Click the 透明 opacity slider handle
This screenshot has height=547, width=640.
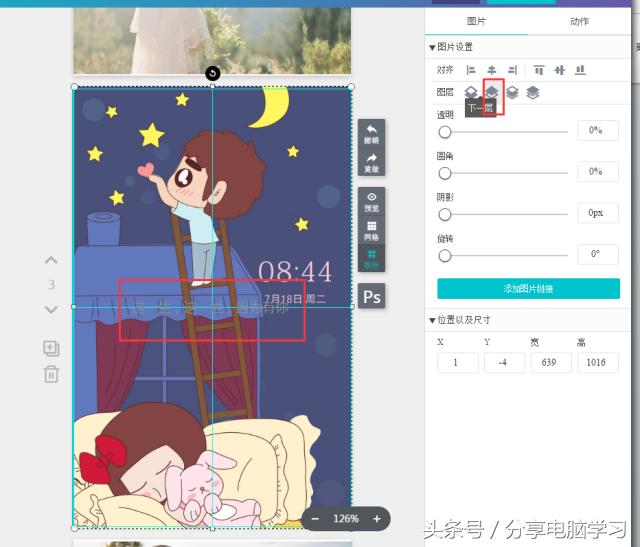445,131
